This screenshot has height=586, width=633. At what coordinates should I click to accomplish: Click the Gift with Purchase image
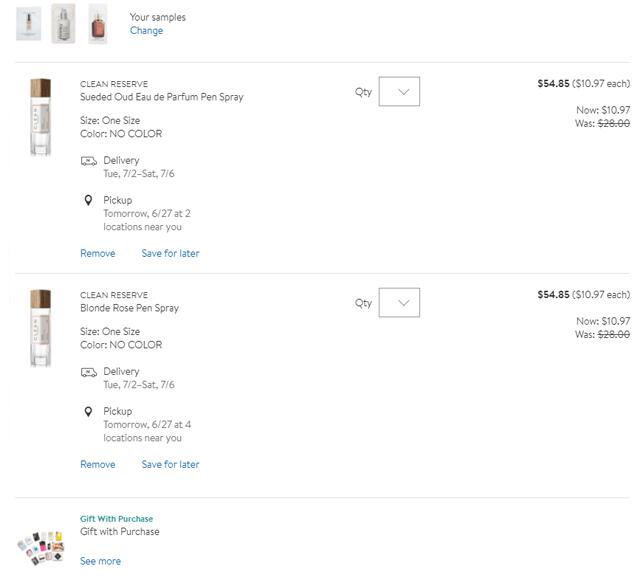click(41, 544)
